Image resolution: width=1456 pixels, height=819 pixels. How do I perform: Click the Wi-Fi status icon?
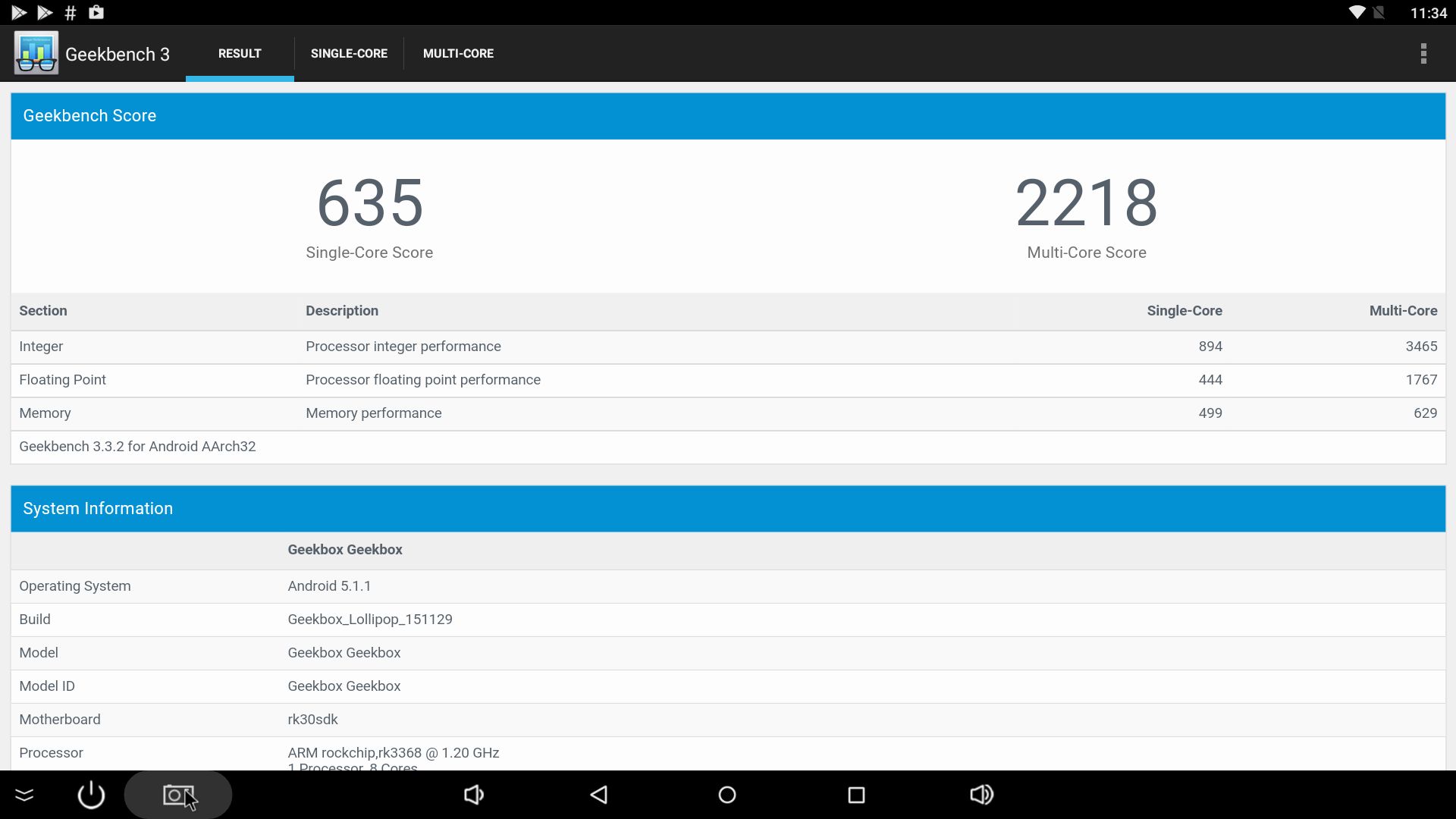point(1357,13)
